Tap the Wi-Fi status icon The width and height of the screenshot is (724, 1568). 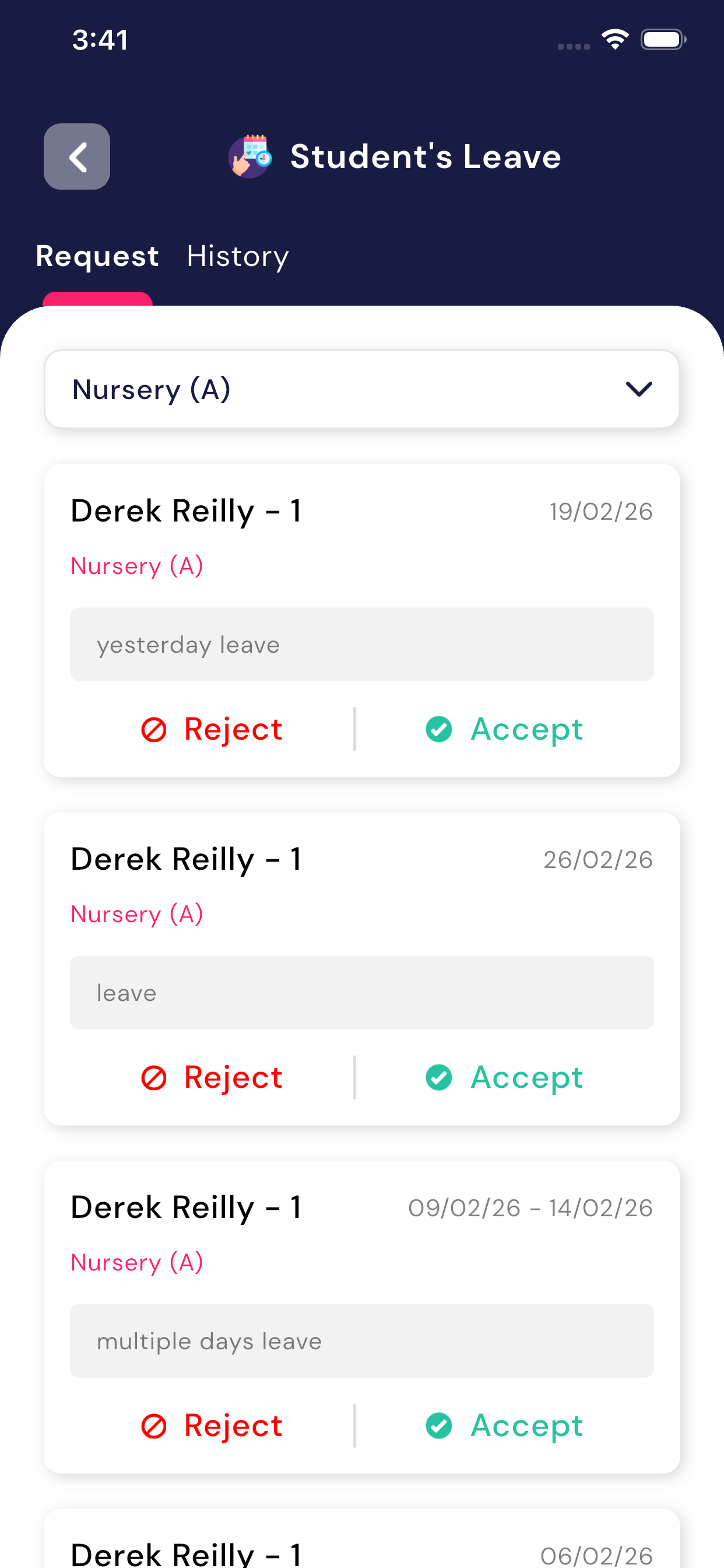pyautogui.click(x=614, y=40)
